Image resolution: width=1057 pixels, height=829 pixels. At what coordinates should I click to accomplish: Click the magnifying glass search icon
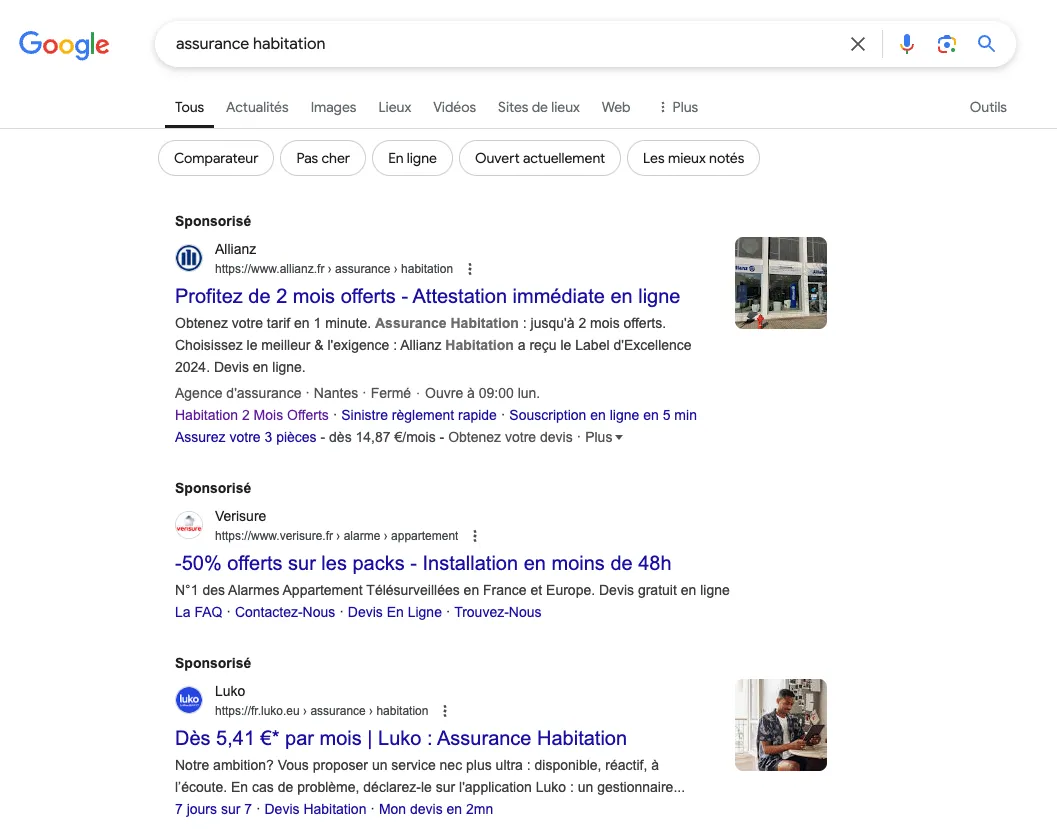point(986,44)
